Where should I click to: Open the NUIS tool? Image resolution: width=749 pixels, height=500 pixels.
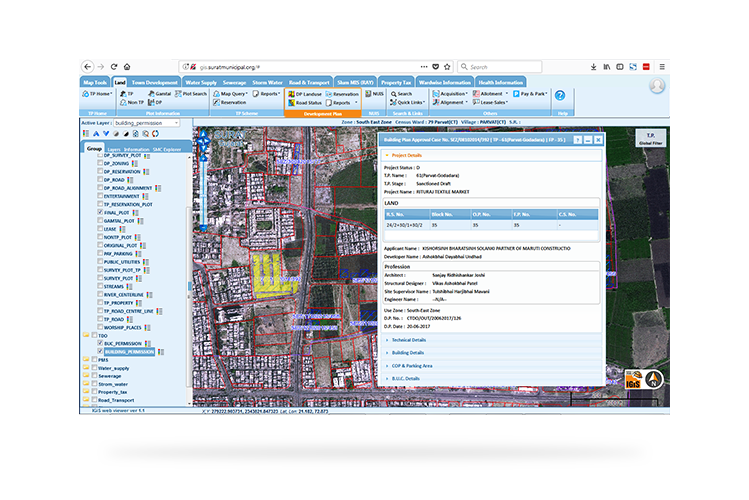(374, 94)
